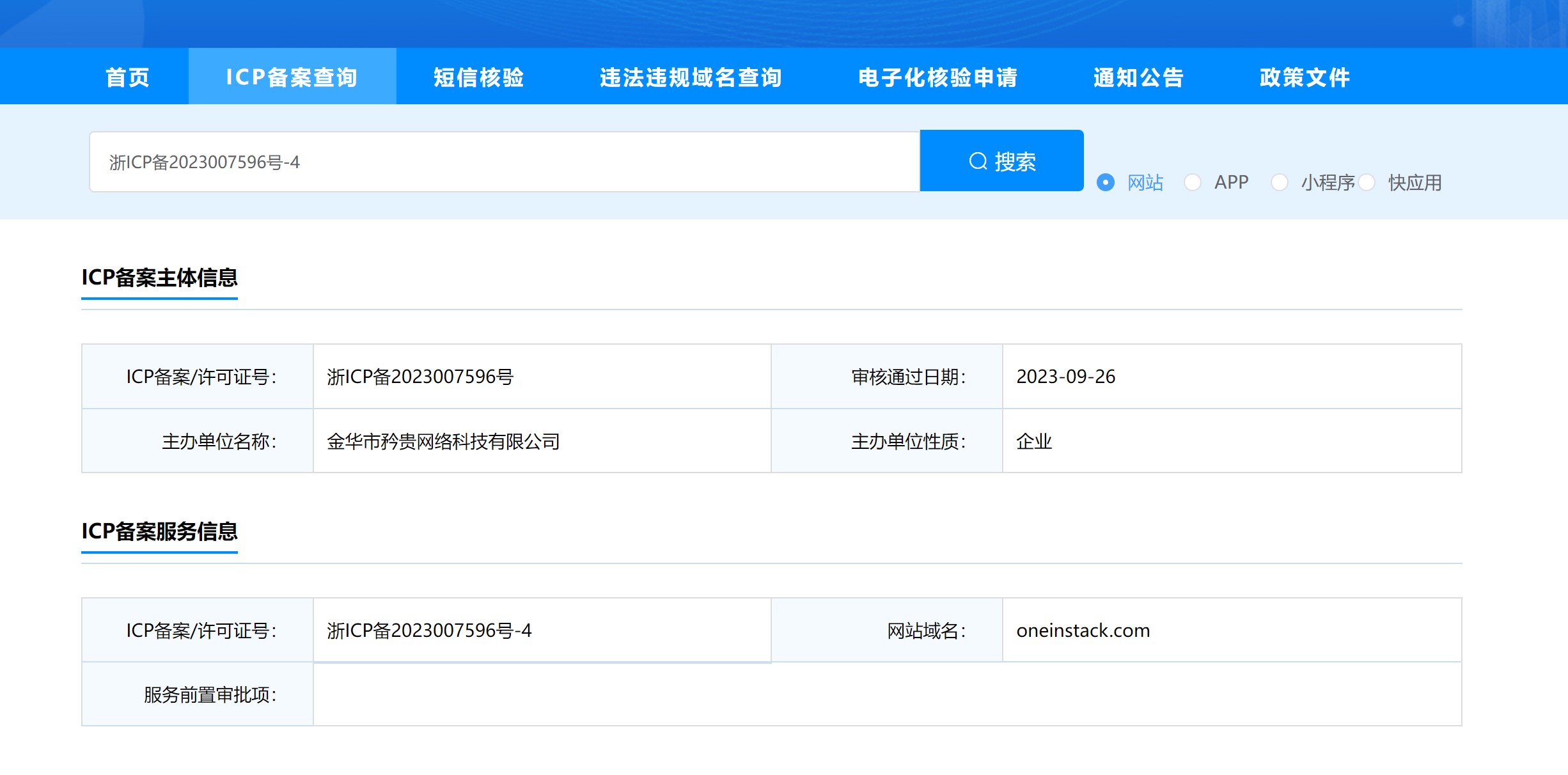Open 电子化核验申请 menu item
The image size is (1568, 775).
click(x=937, y=77)
